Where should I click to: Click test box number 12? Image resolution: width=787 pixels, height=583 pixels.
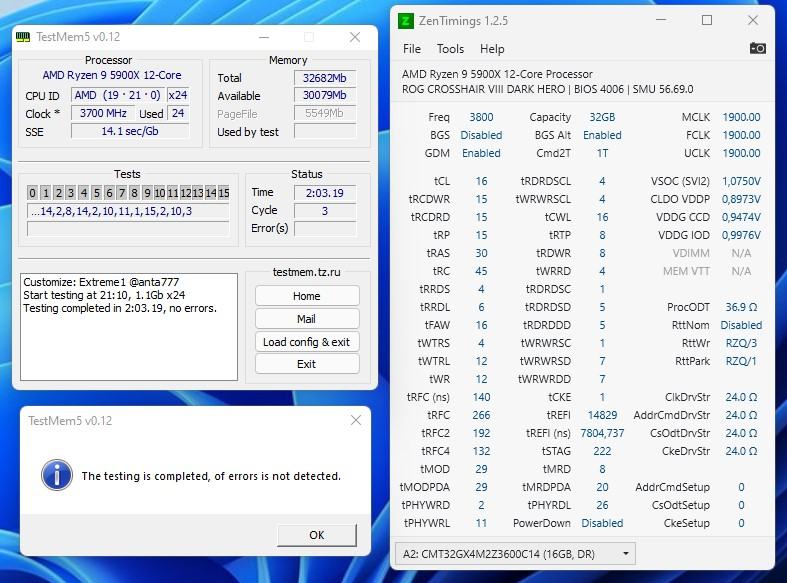click(x=185, y=193)
